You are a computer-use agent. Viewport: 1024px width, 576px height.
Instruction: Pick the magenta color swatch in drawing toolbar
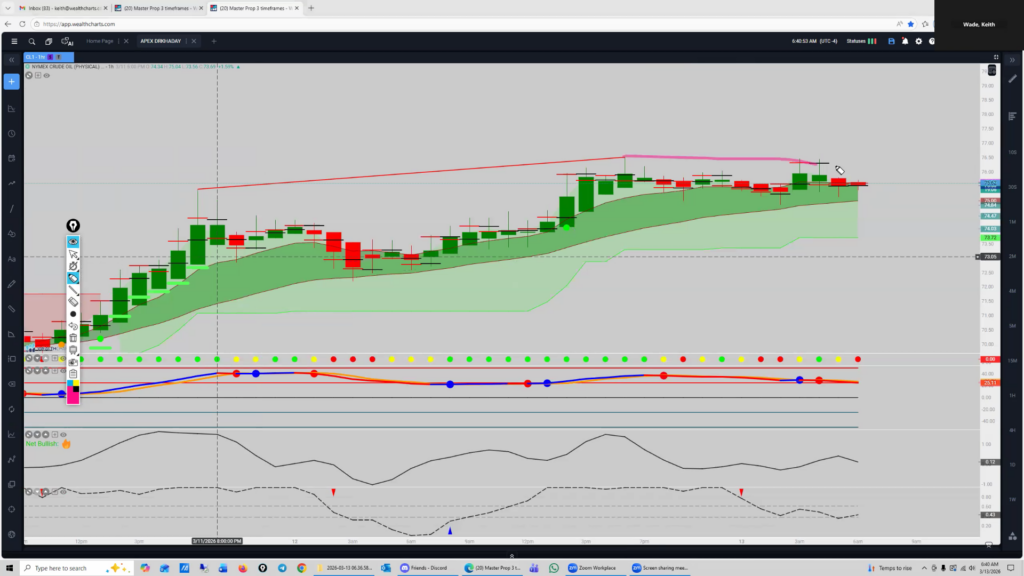point(73,398)
